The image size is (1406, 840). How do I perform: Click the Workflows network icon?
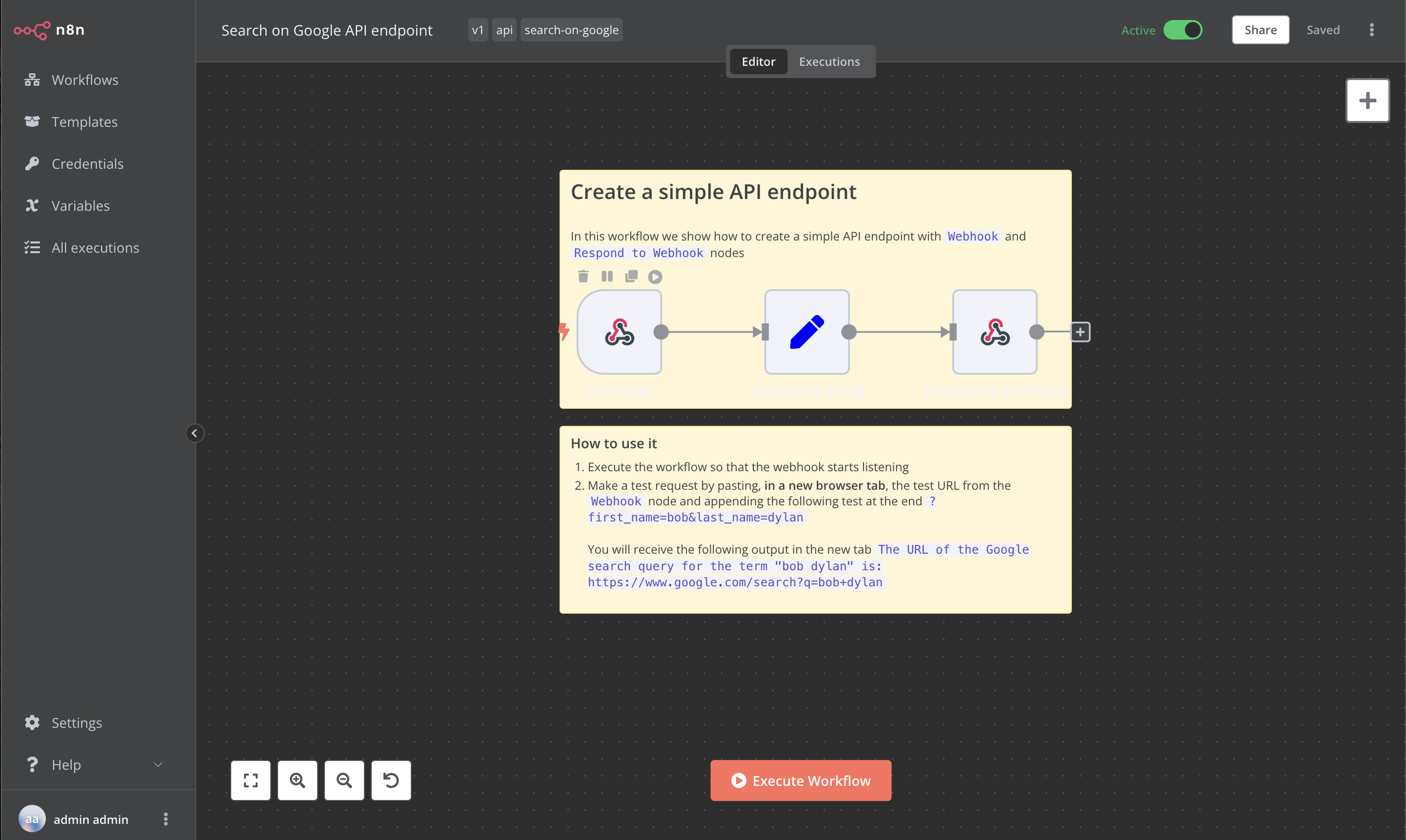coord(32,80)
